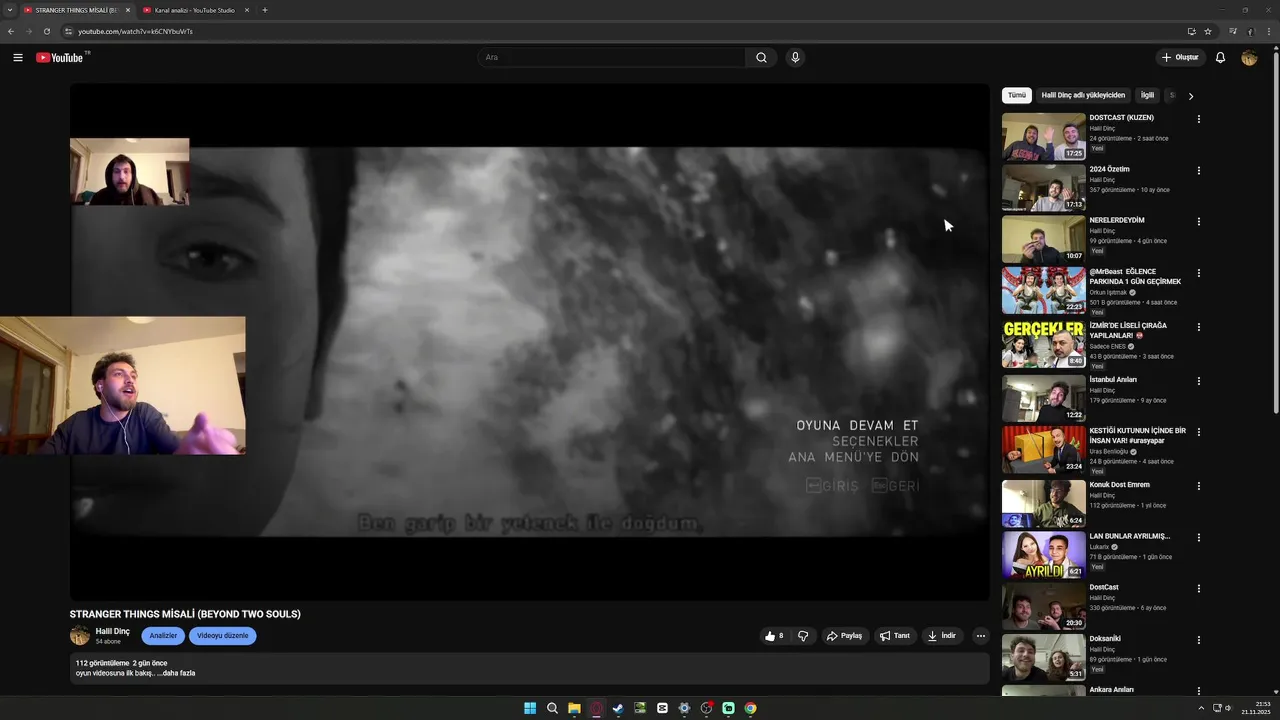Screen dimensions: 1280x720
Task: Select the STRANGER THINGS MİSALİ browser tab
Action: 76,10
